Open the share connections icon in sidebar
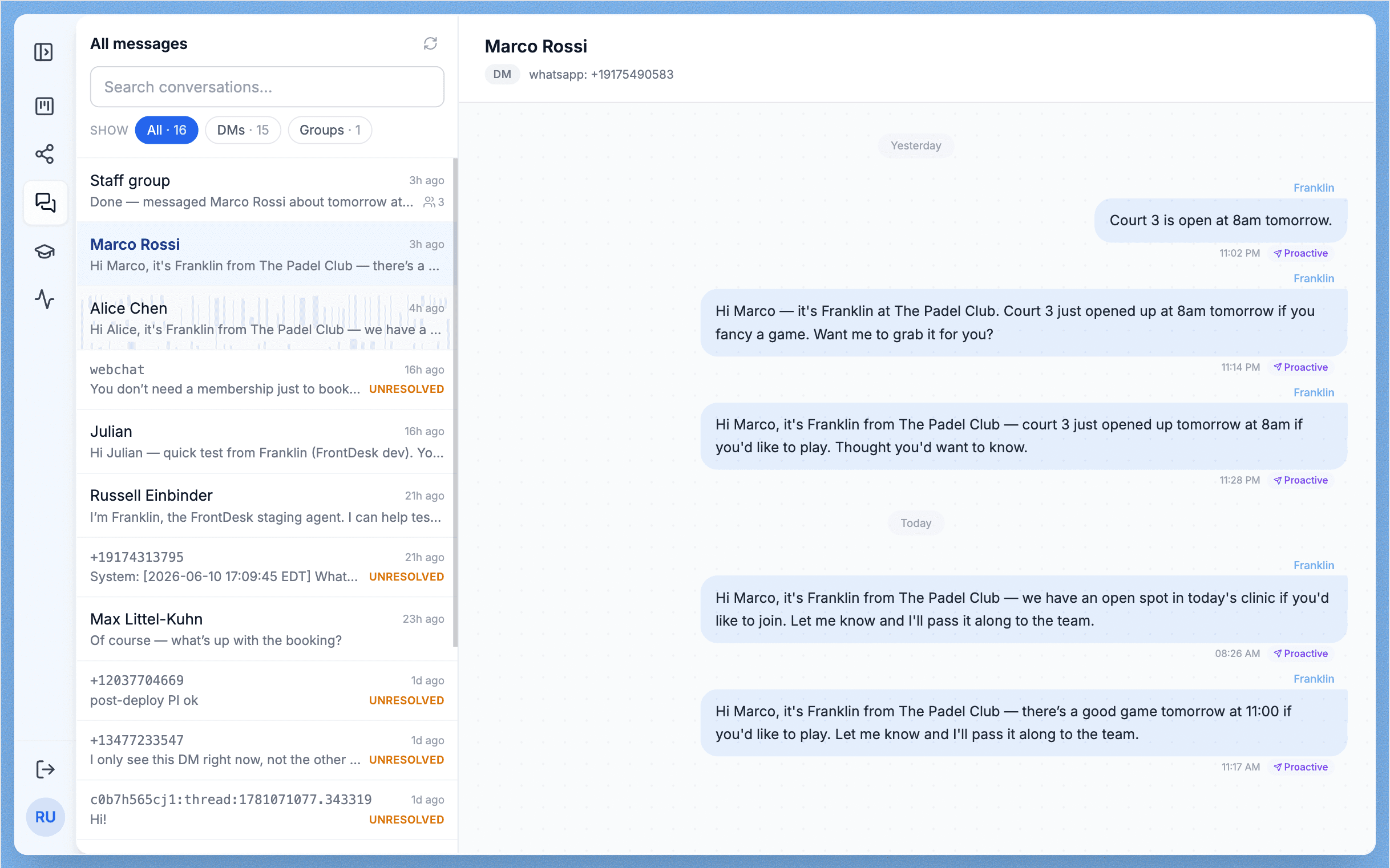Image resolution: width=1390 pixels, height=868 pixels. 45,154
